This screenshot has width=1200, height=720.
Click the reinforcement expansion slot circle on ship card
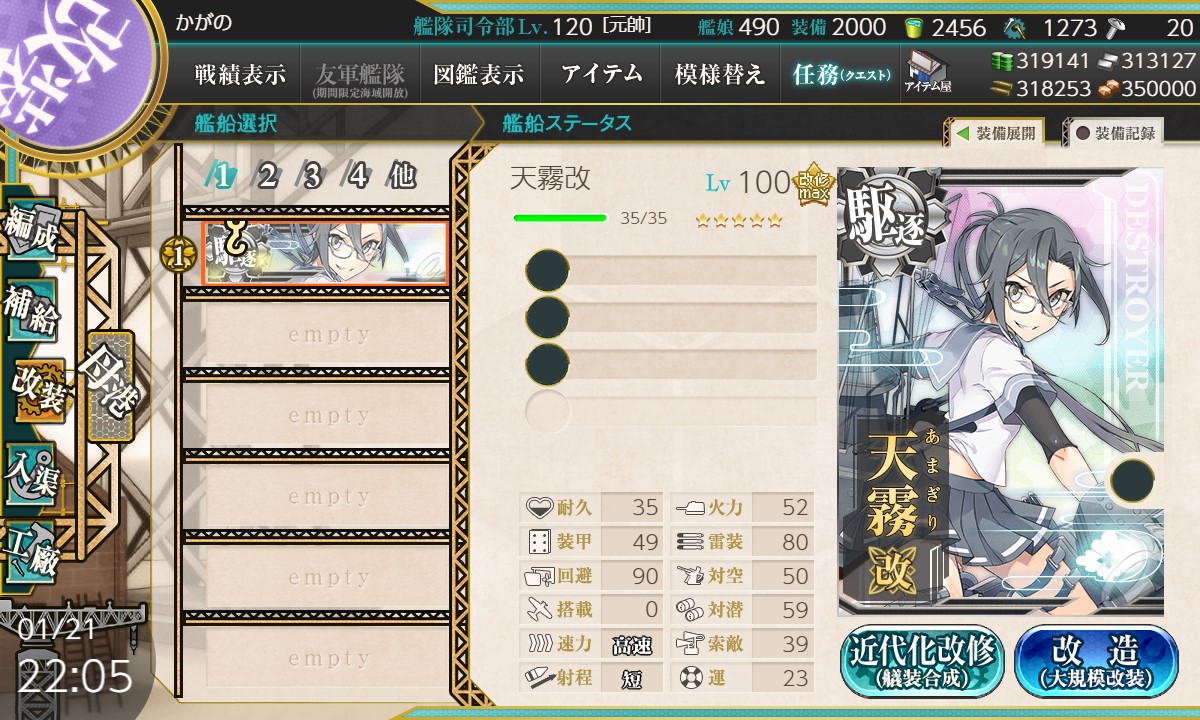point(1131,481)
